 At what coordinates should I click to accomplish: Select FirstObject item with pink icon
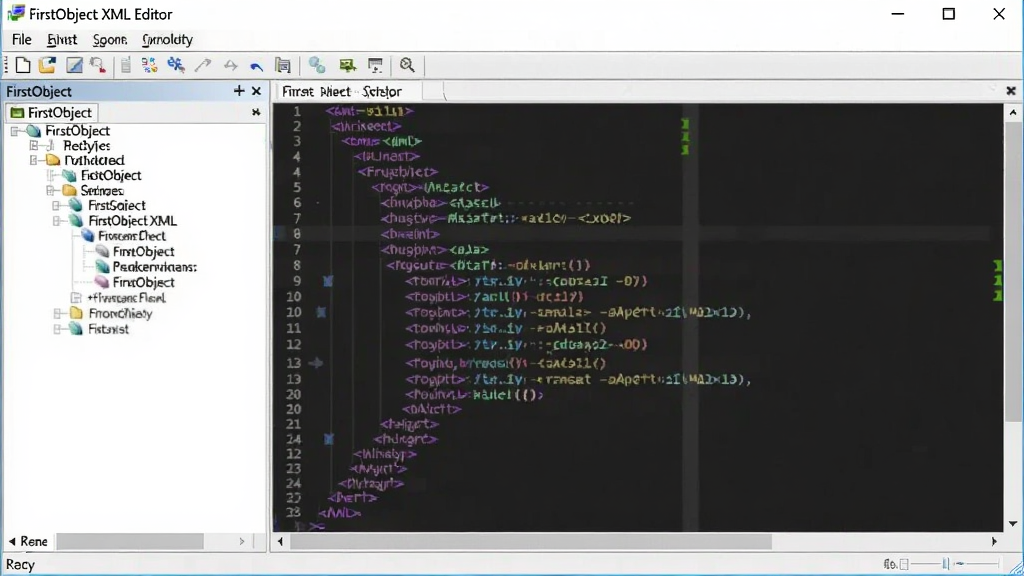[x=143, y=282]
